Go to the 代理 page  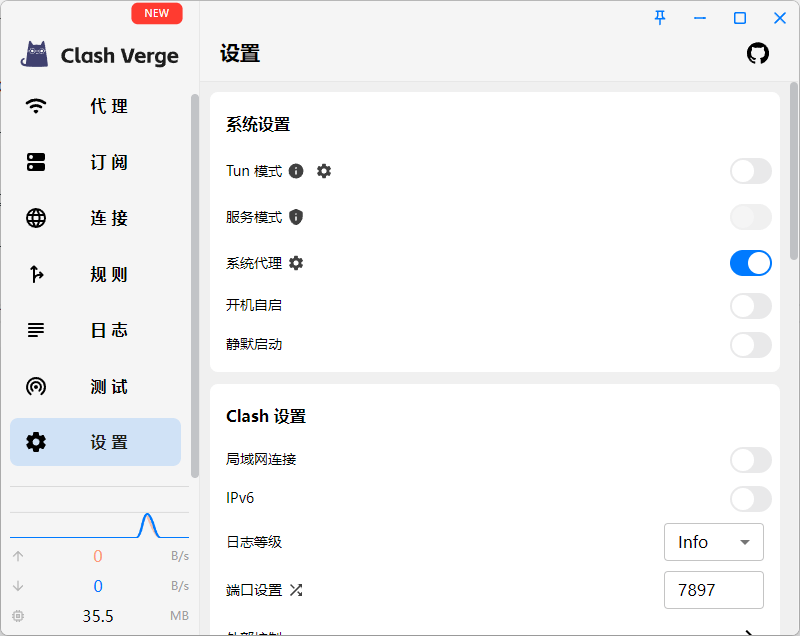tap(96, 107)
